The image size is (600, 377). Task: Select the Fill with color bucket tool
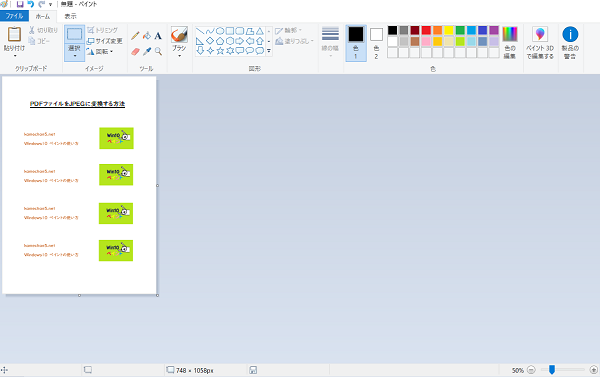click(x=147, y=36)
